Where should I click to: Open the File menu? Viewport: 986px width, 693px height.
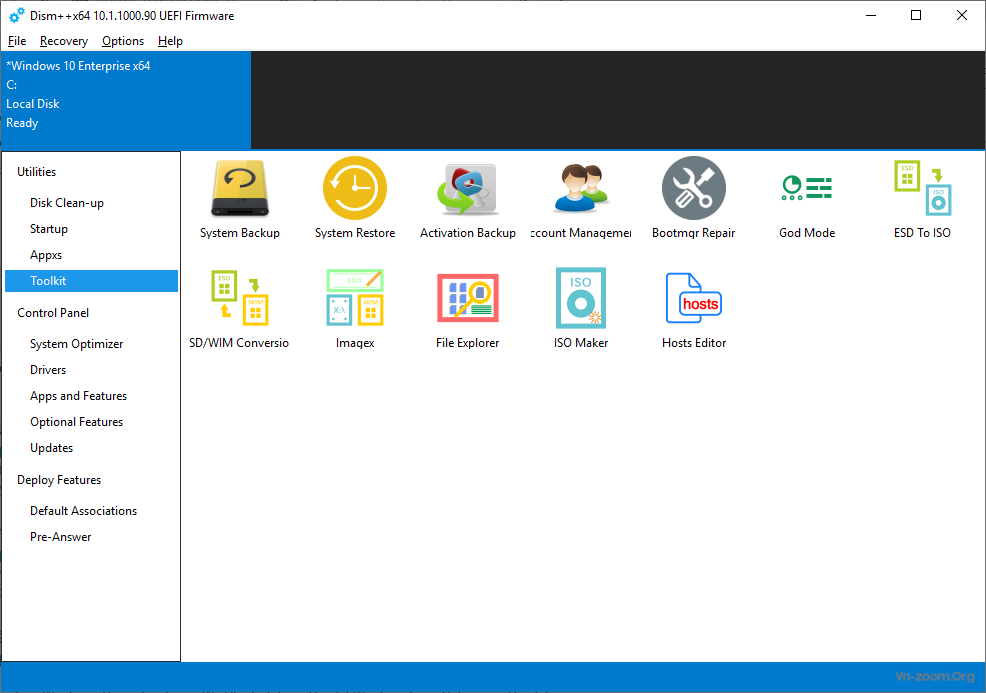[16, 41]
